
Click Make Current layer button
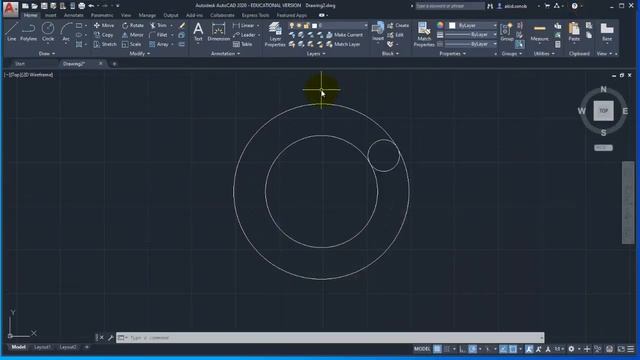[x=344, y=35]
